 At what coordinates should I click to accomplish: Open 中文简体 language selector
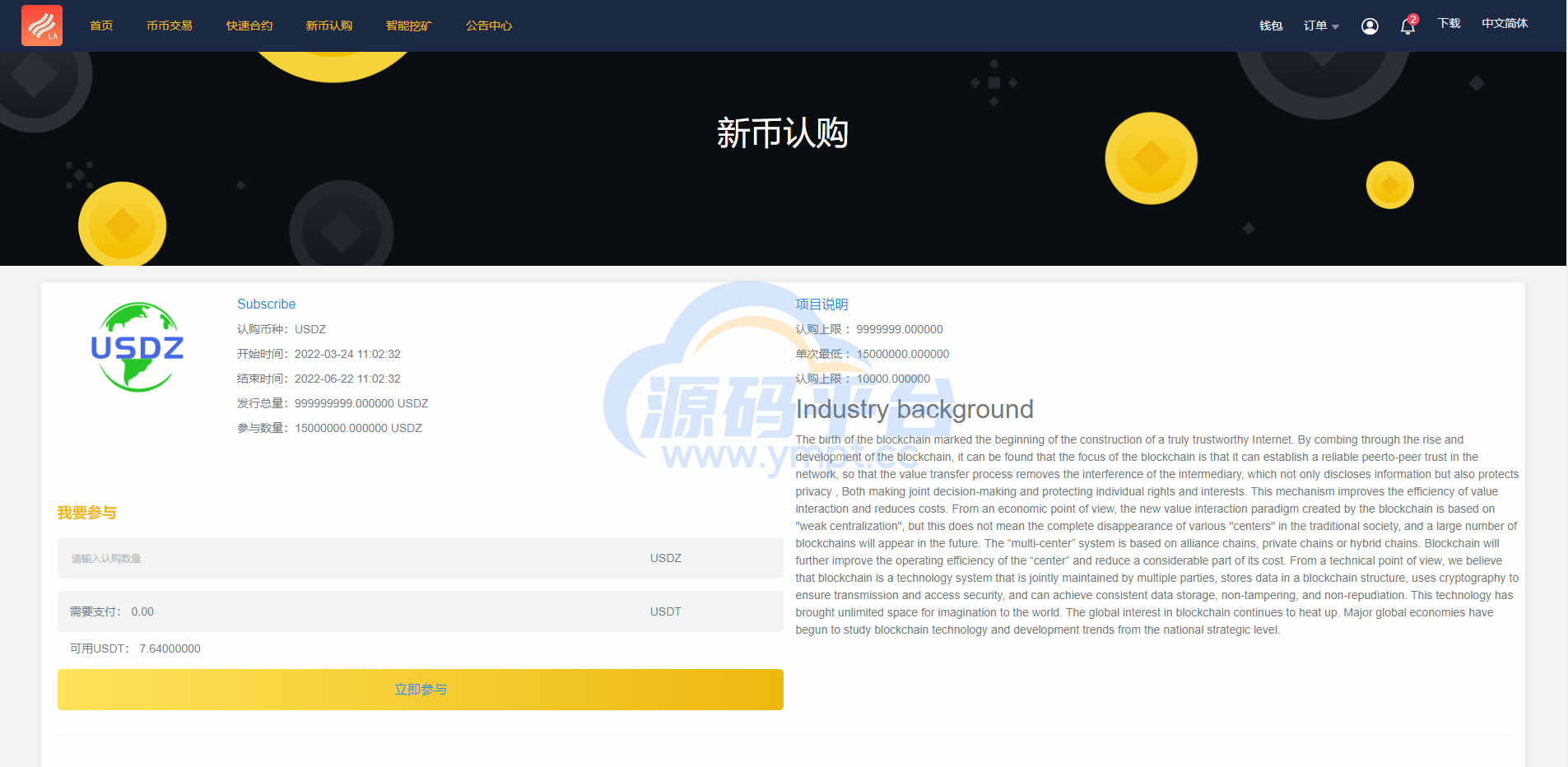(x=1505, y=23)
